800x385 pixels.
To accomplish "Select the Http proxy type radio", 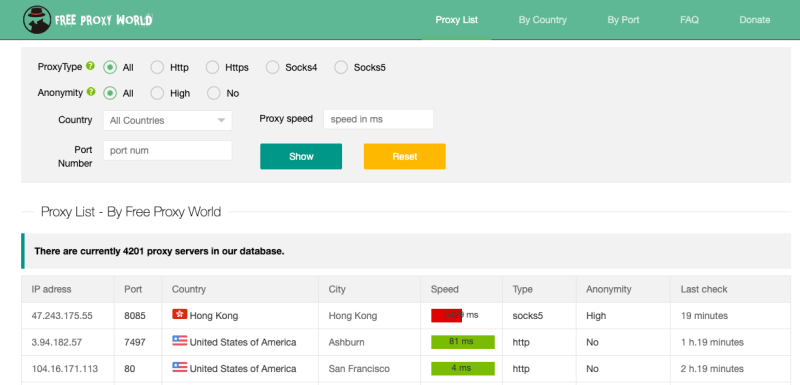I will (157, 67).
